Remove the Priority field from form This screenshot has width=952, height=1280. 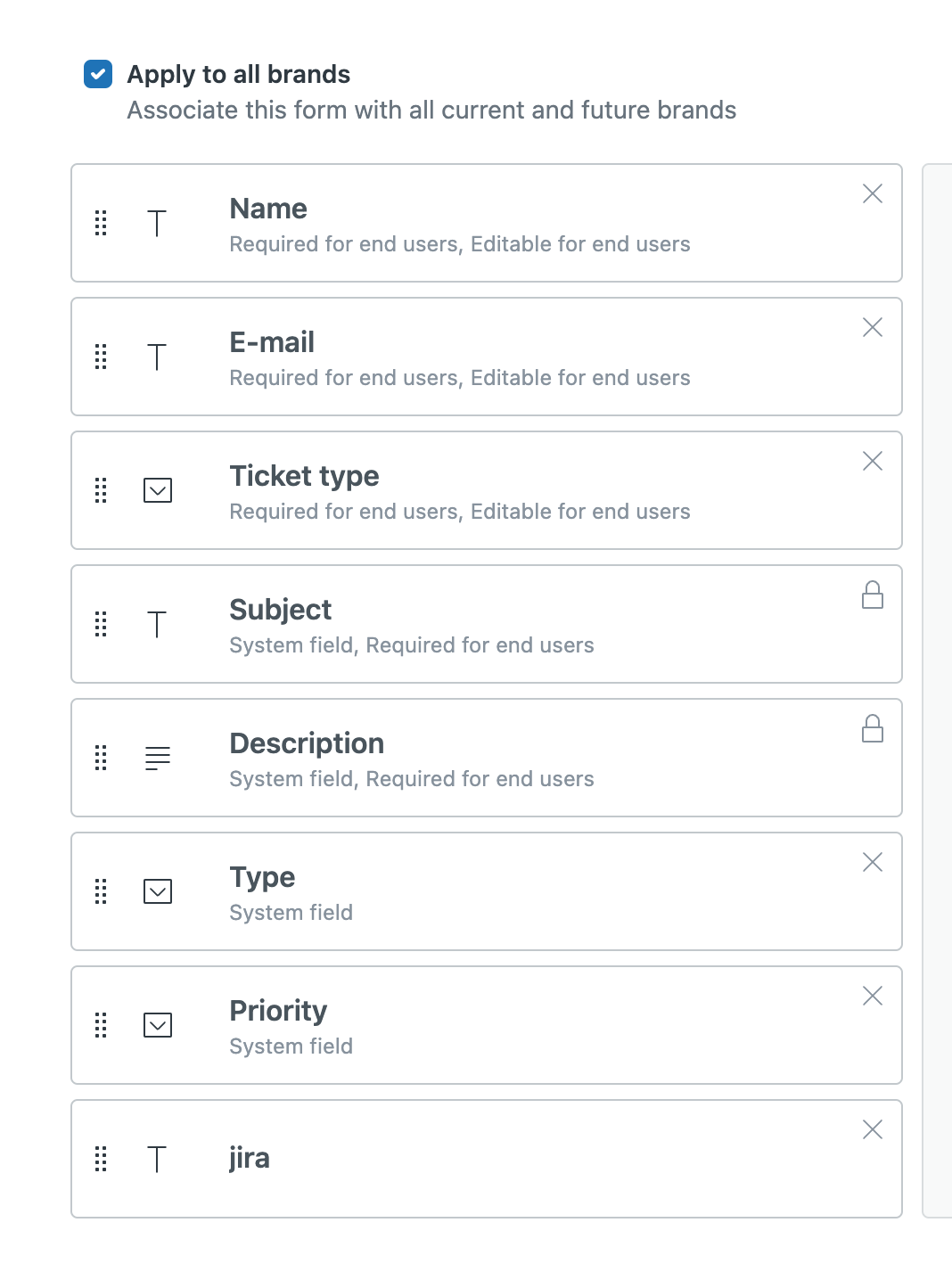pos(873,997)
